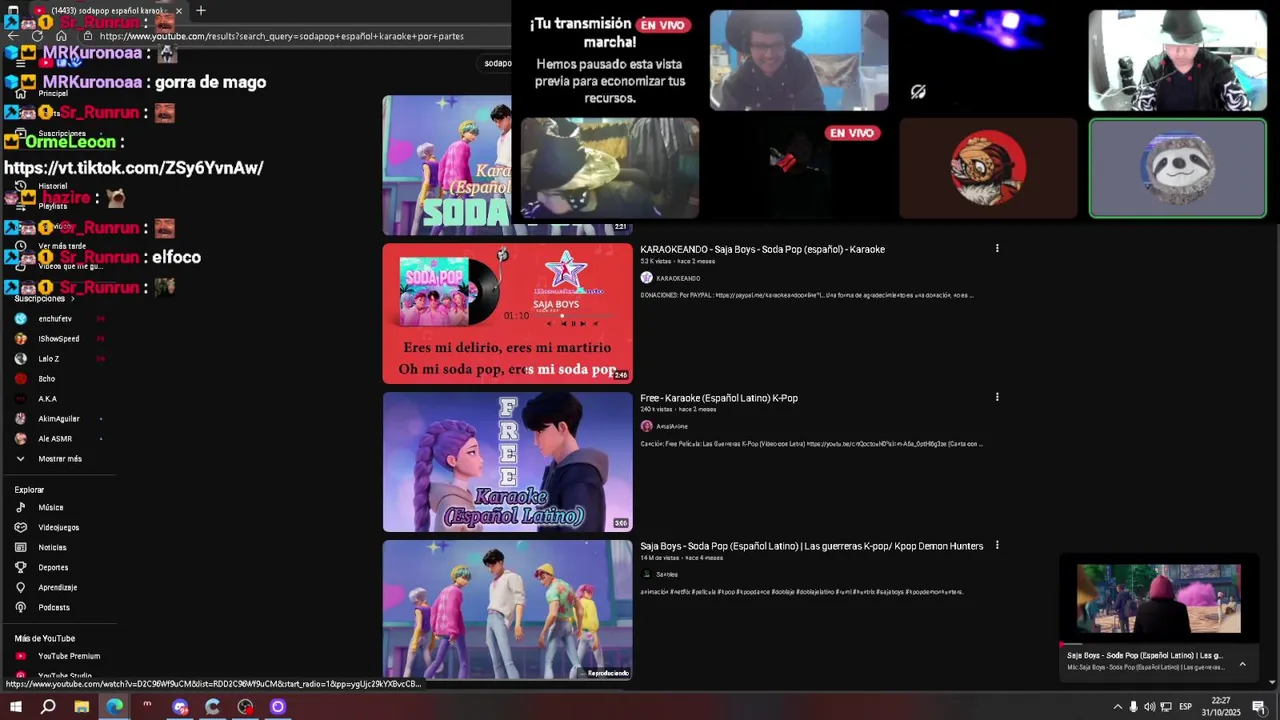1280x720 pixels.
Task: Open the volume tray icon
Action: tap(1149, 707)
